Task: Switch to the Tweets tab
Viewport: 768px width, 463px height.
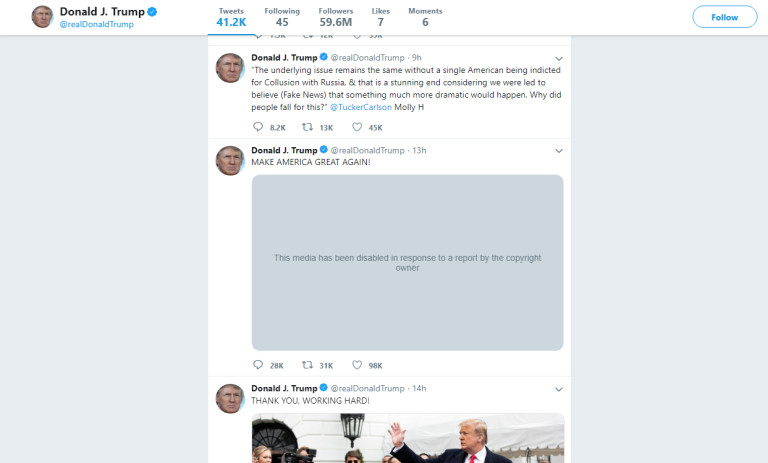Action: [x=231, y=17]
